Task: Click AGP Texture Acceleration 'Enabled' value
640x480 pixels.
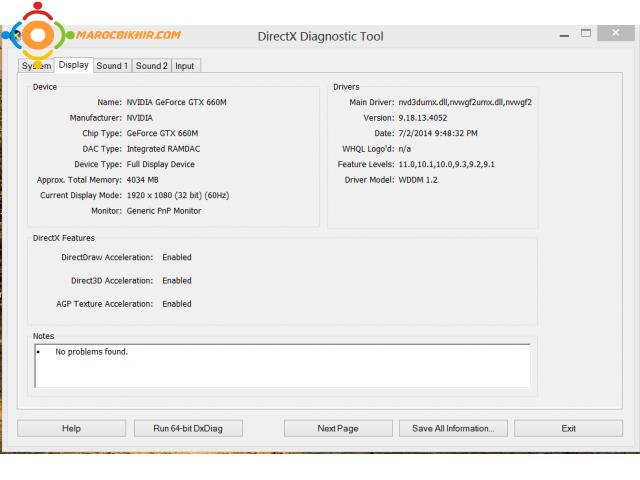Action: (177, 304)
